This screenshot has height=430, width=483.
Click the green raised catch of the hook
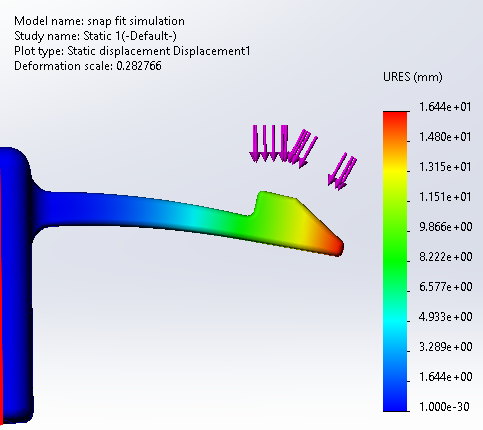277,204
